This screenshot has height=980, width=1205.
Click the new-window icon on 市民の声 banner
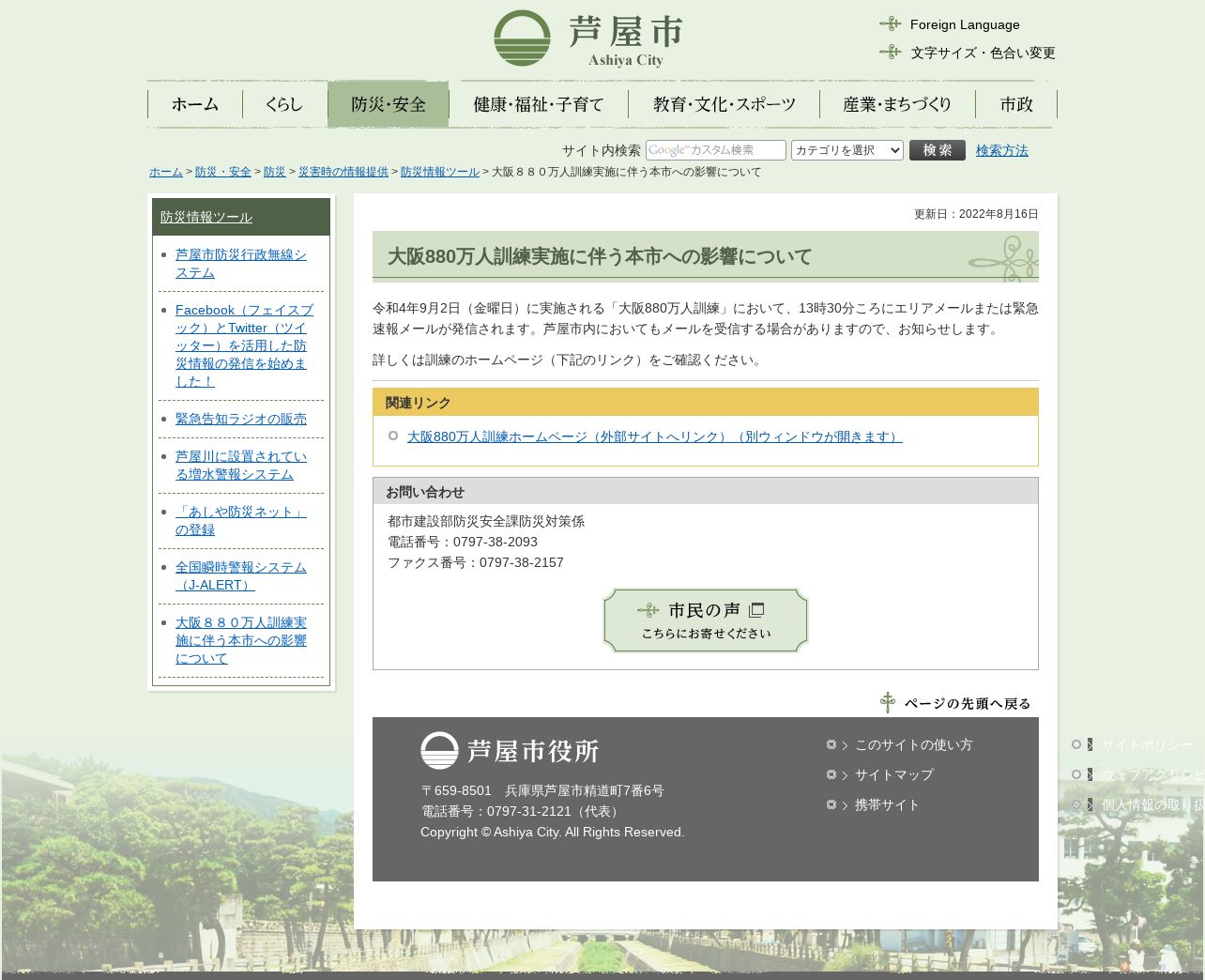pos(757,609)
